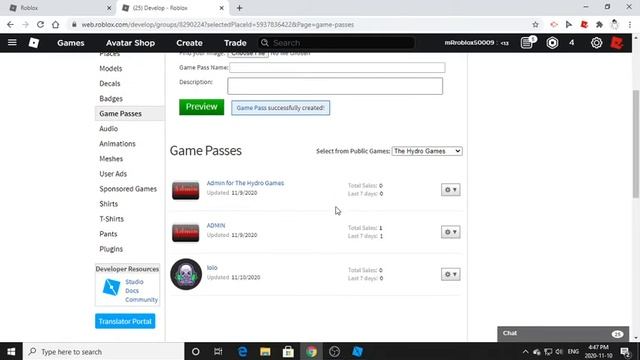Viewport: 640px width, 360px height.
Task: Open the notifications feed icon
Action: (x=527, y=42)
